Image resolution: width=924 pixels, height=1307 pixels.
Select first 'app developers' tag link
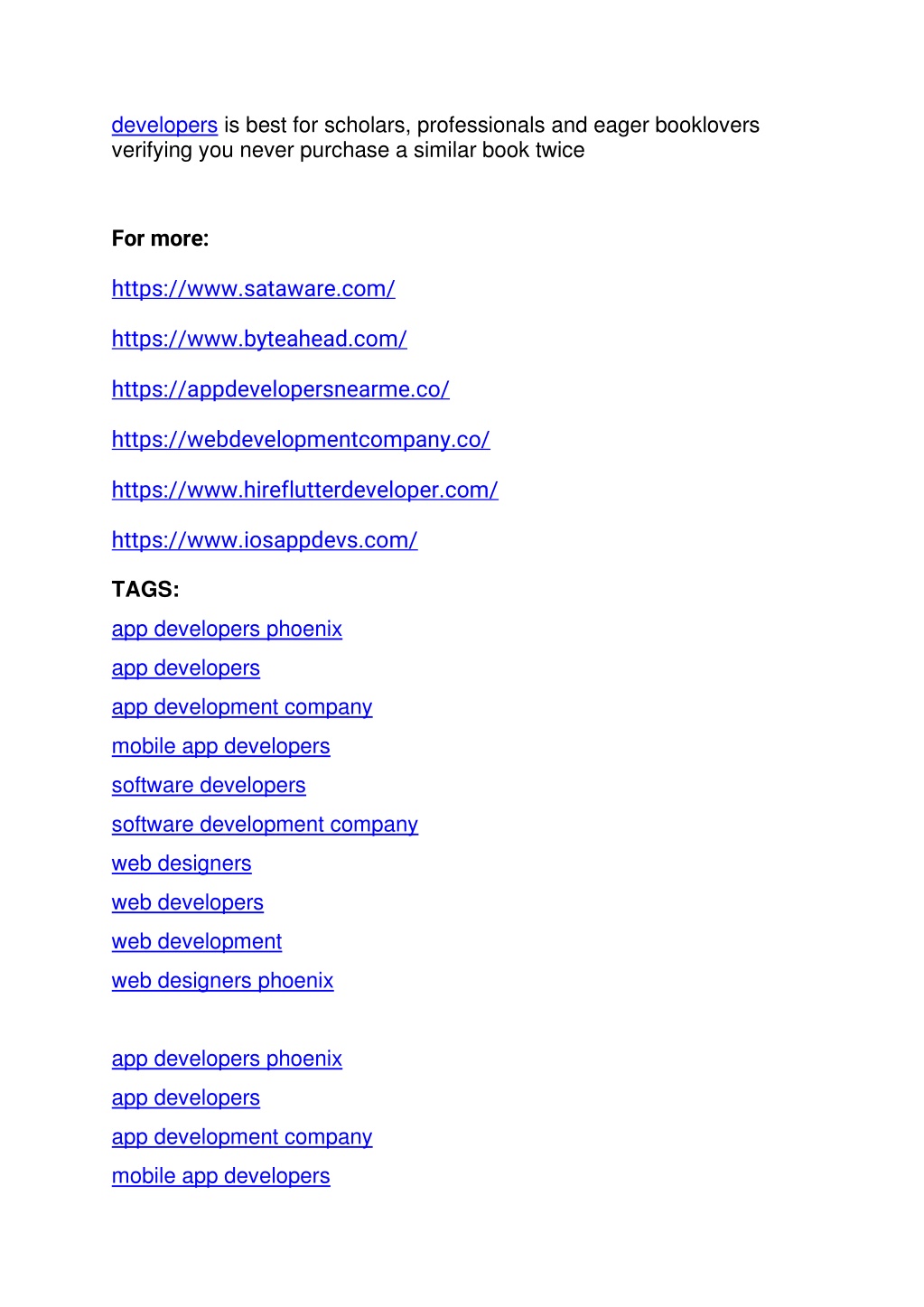coord(186,668)
